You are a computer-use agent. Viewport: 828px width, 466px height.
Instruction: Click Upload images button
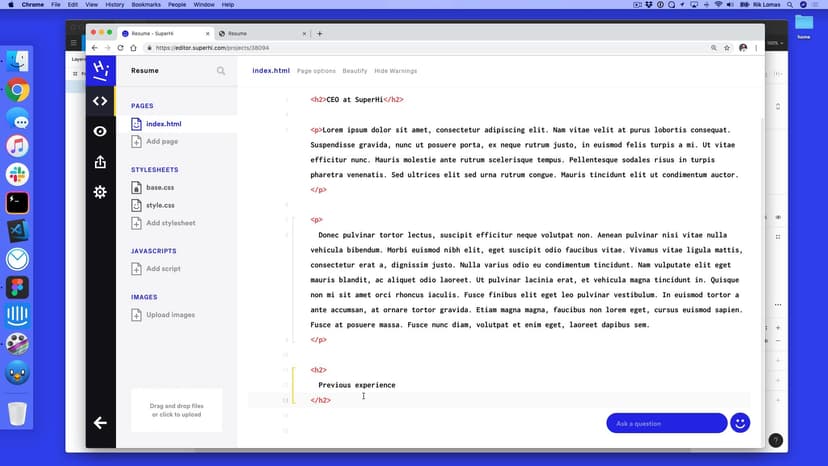coord(170,315)
